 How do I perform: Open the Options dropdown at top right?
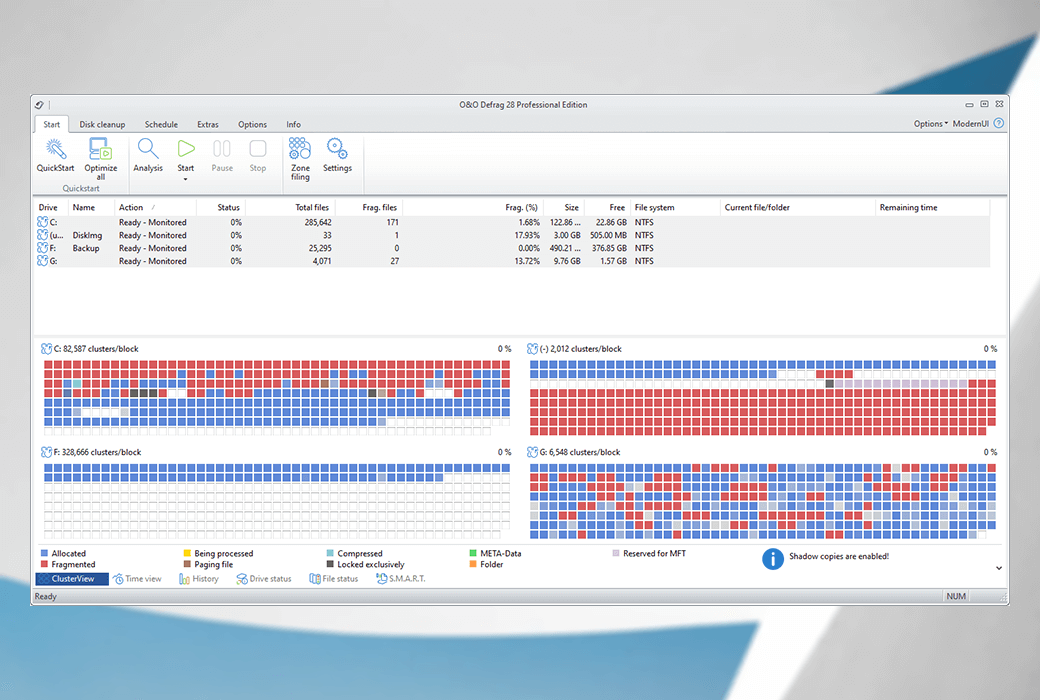(931, 124)
